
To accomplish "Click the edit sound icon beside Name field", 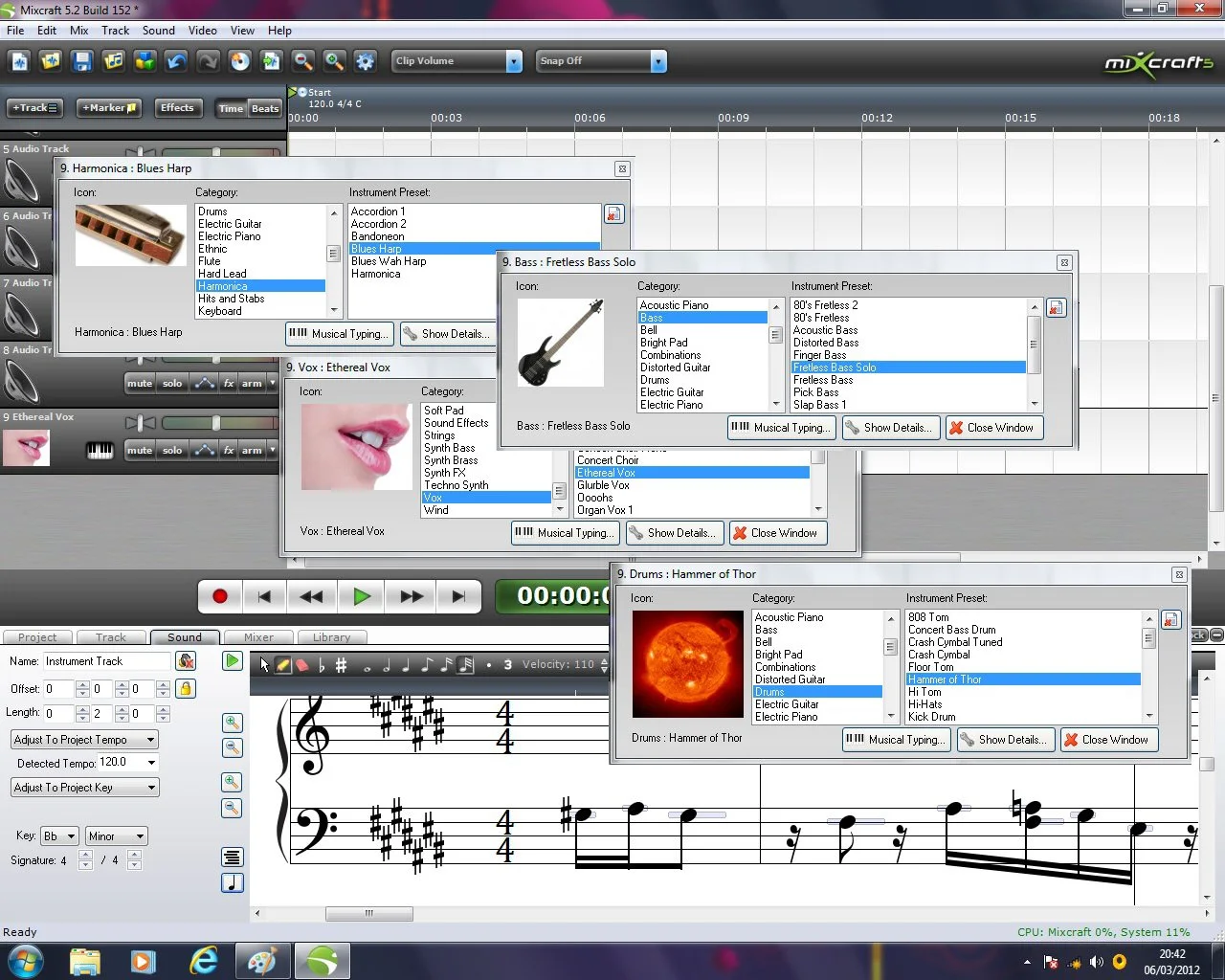I will [x=186, y=661].
